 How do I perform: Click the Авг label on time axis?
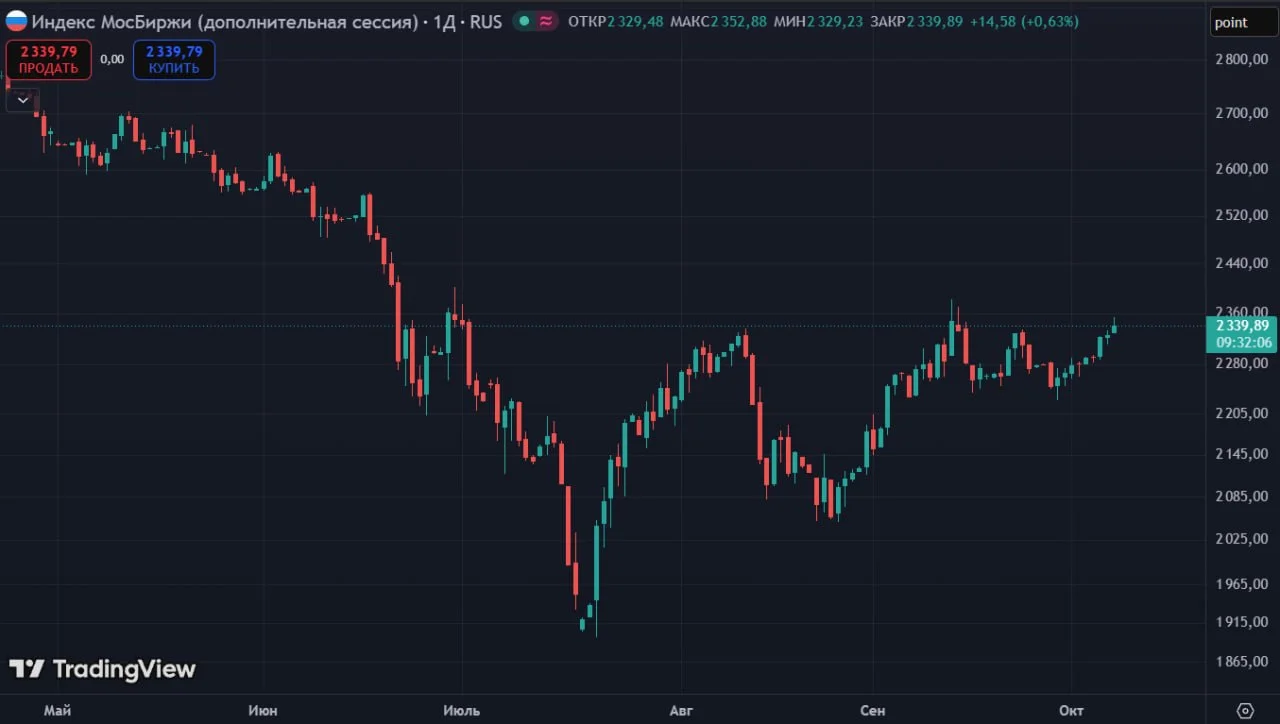pyautogui.click(x=681, y=710)
